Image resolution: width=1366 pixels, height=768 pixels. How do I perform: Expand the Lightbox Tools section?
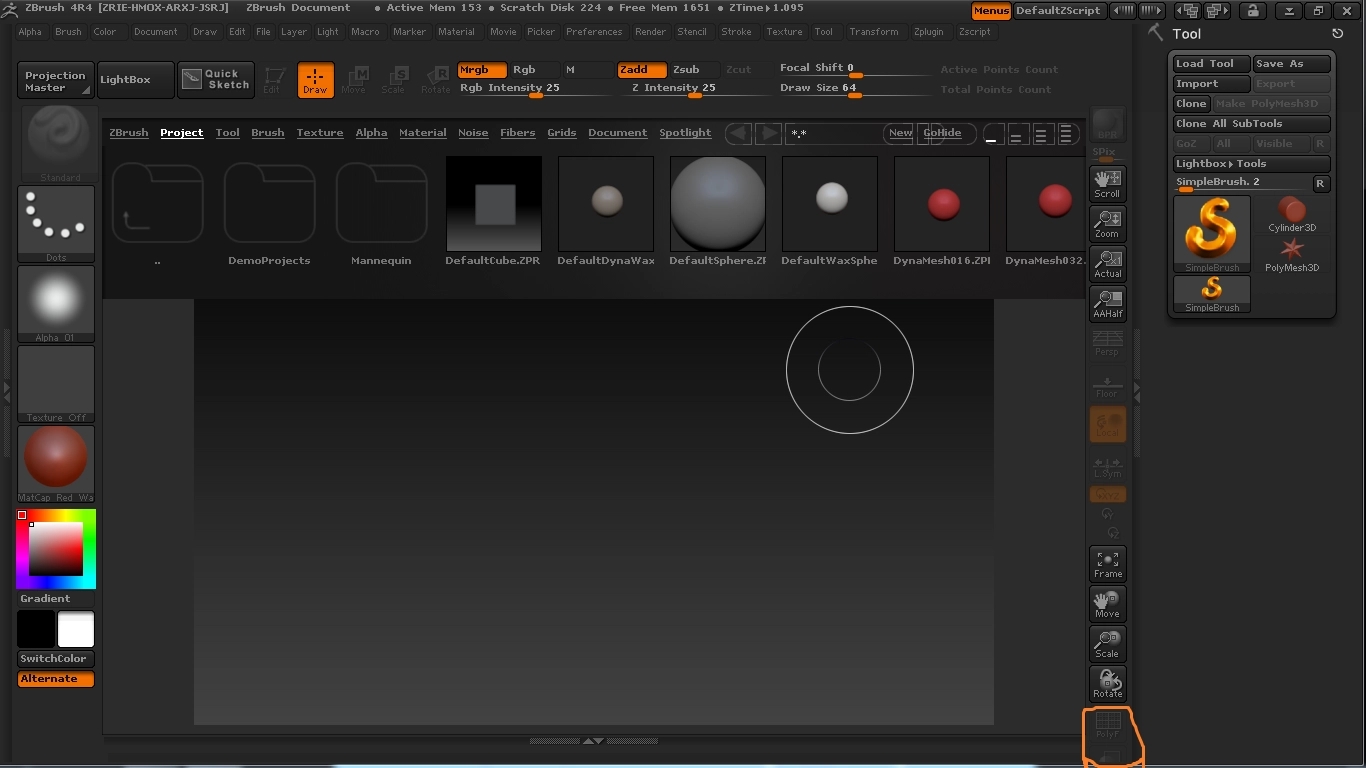(x=1252, y=164)
